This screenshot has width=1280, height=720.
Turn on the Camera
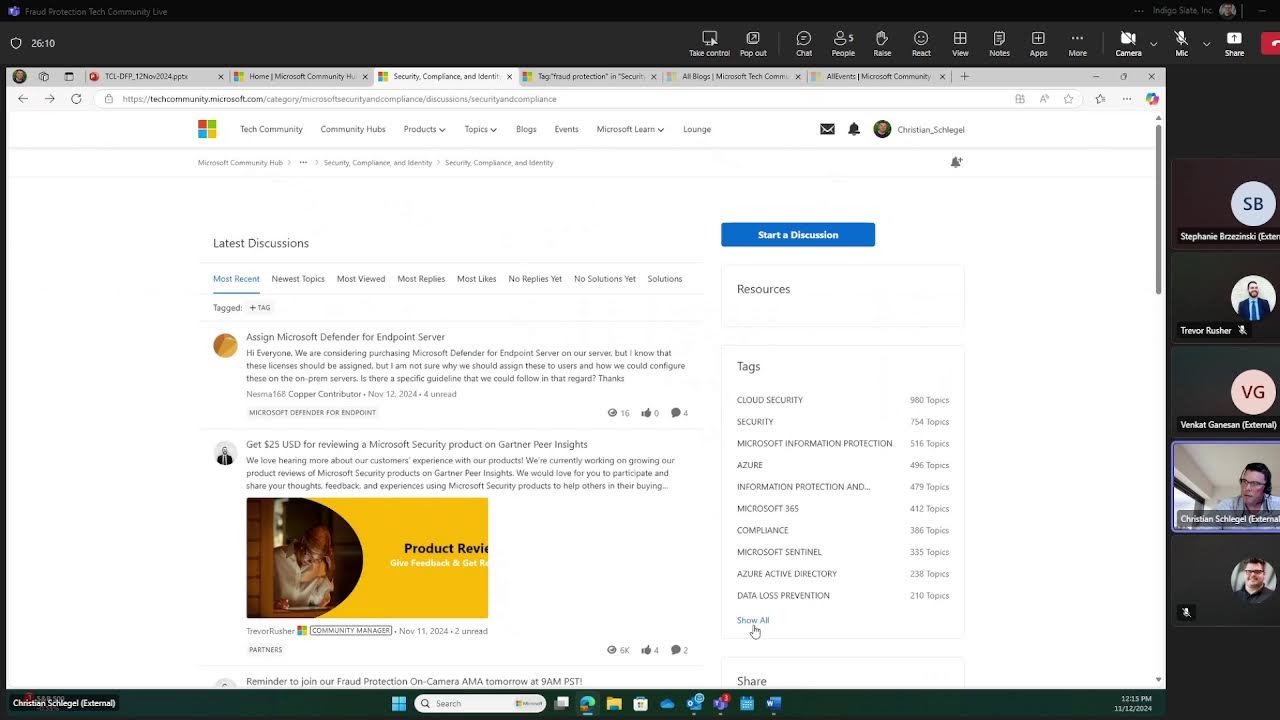(x=1128, y=43)
